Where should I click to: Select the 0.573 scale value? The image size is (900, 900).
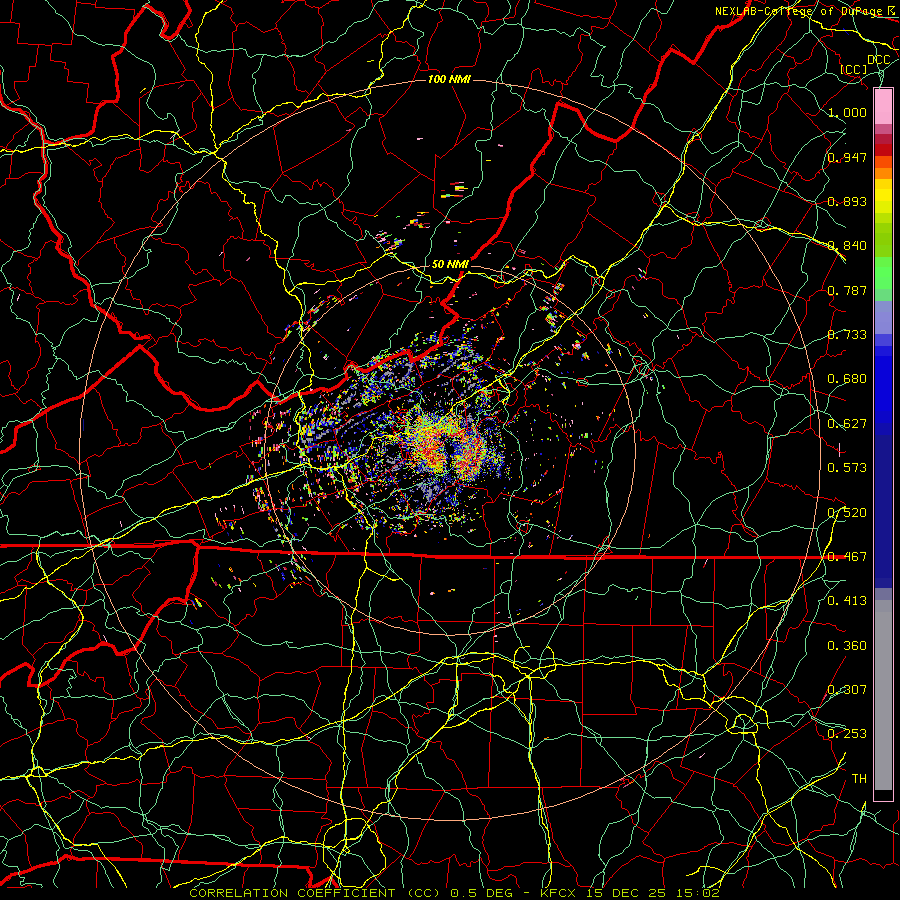[847, 468]
